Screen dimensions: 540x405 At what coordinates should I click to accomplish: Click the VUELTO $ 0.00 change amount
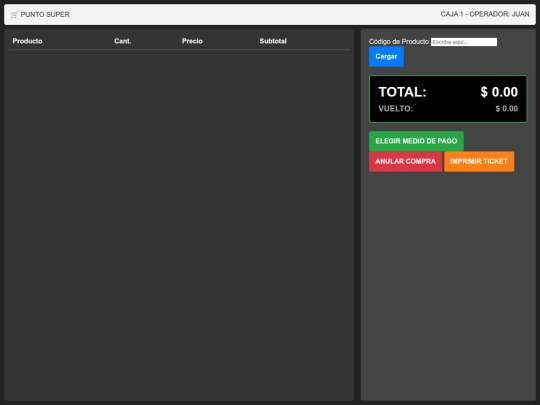507,108
